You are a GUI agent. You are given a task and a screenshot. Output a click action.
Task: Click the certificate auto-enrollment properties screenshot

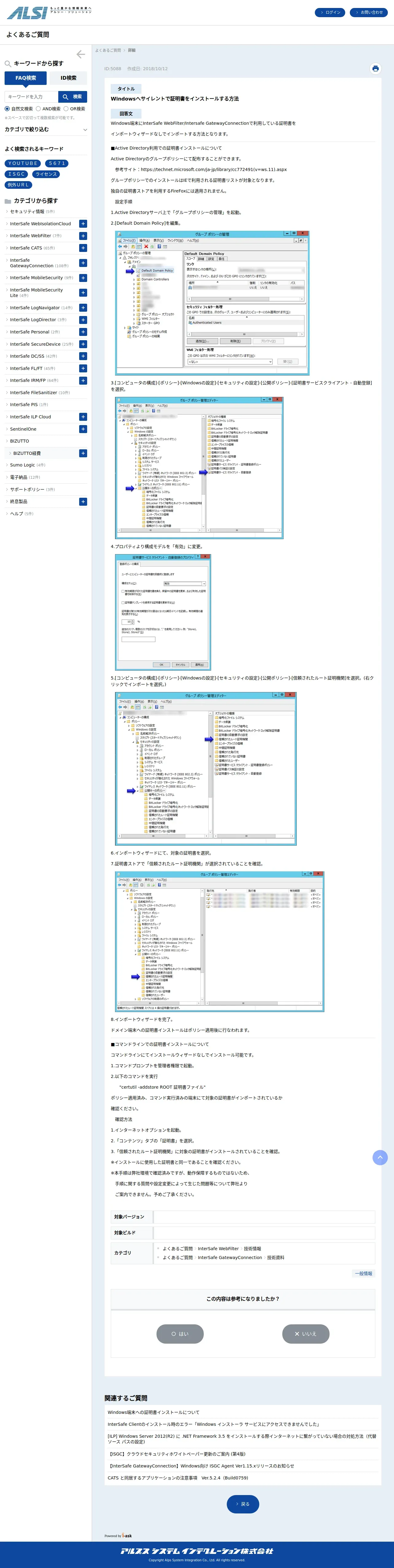coord(163,612)
